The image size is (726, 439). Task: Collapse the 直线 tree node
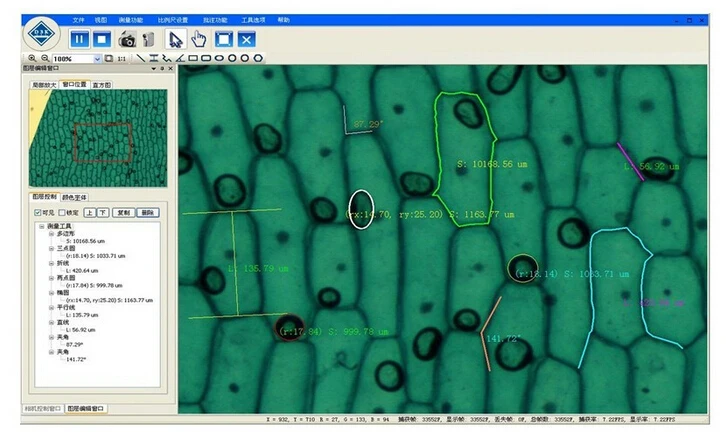point(51,323)
